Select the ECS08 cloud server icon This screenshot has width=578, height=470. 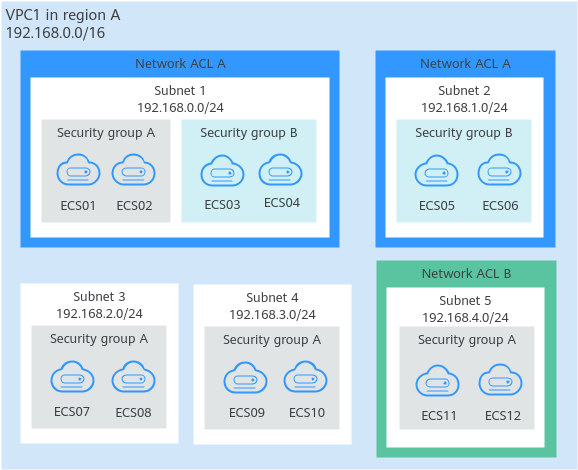coord(133,377)
